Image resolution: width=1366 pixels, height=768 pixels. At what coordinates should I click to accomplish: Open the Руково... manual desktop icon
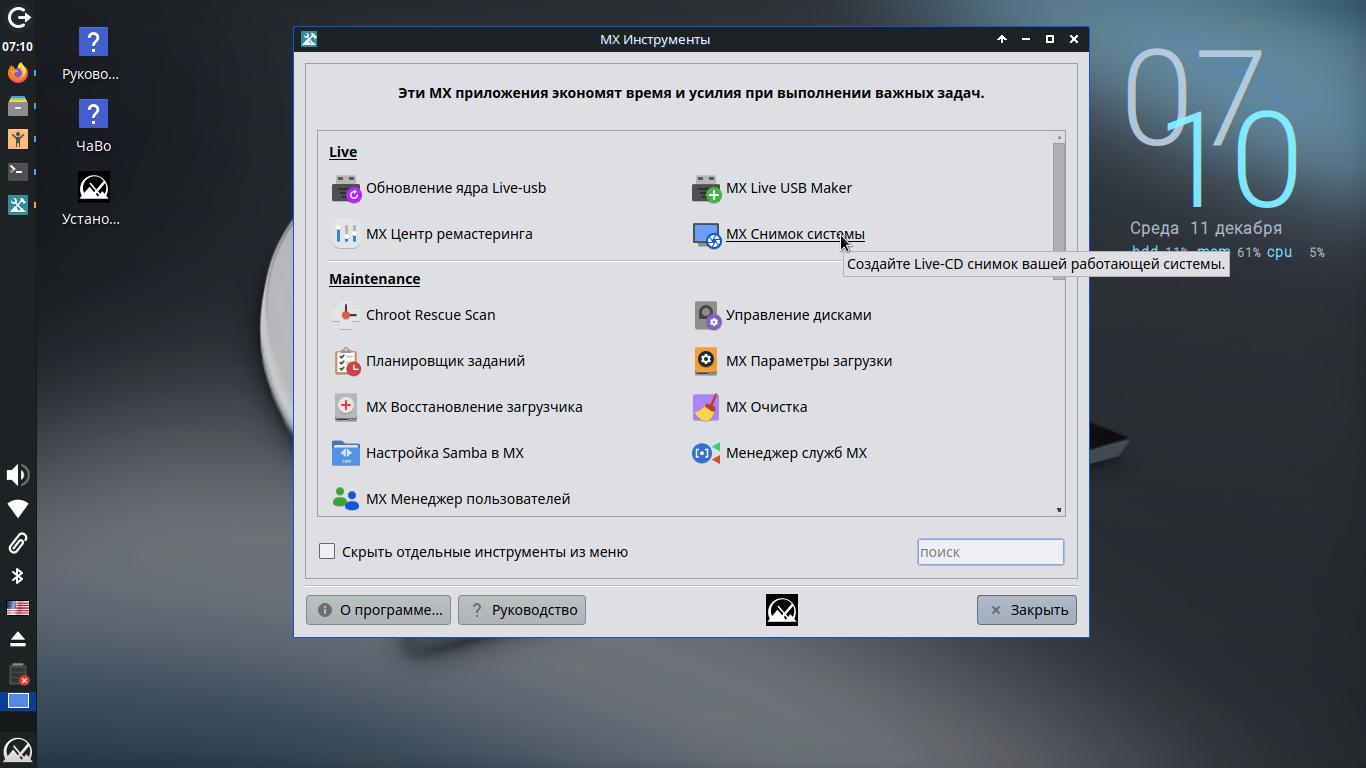[93, 54]
